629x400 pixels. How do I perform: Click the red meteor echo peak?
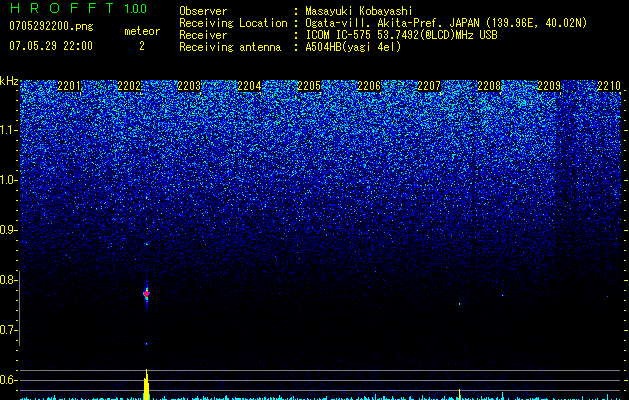(x=146, y=294)
